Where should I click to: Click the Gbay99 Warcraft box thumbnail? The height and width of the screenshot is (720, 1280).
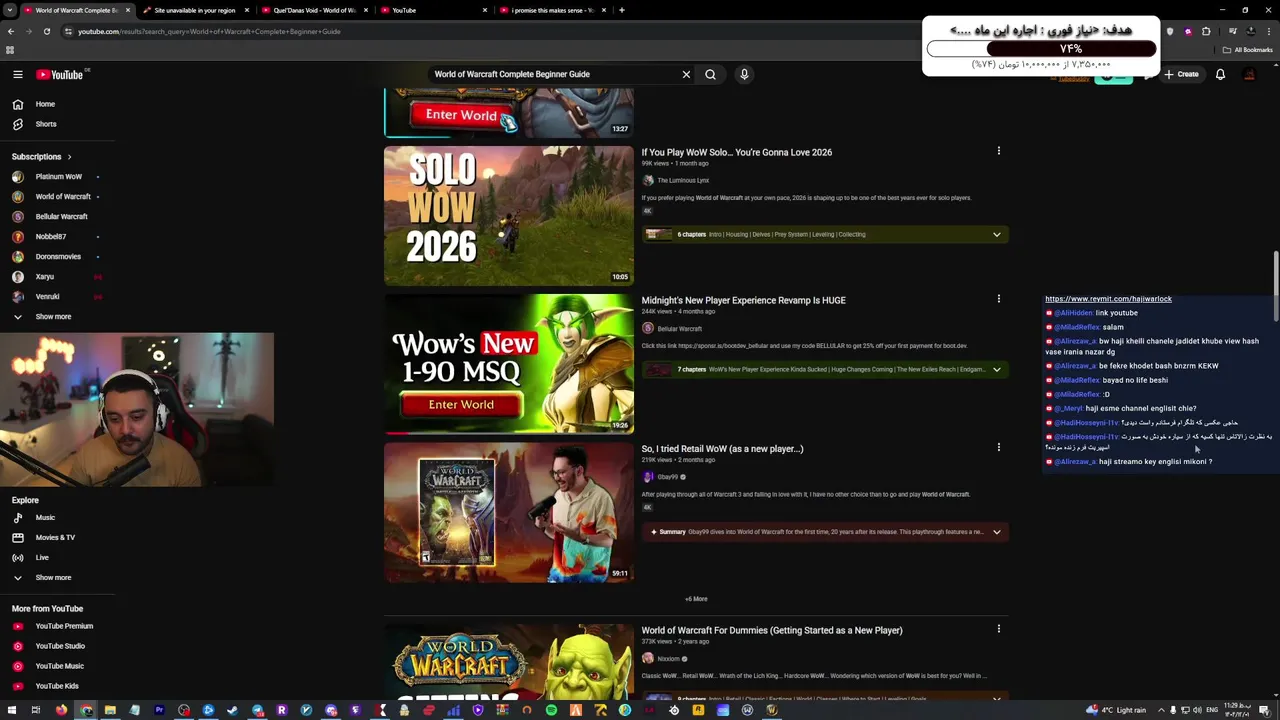(509, 512)
